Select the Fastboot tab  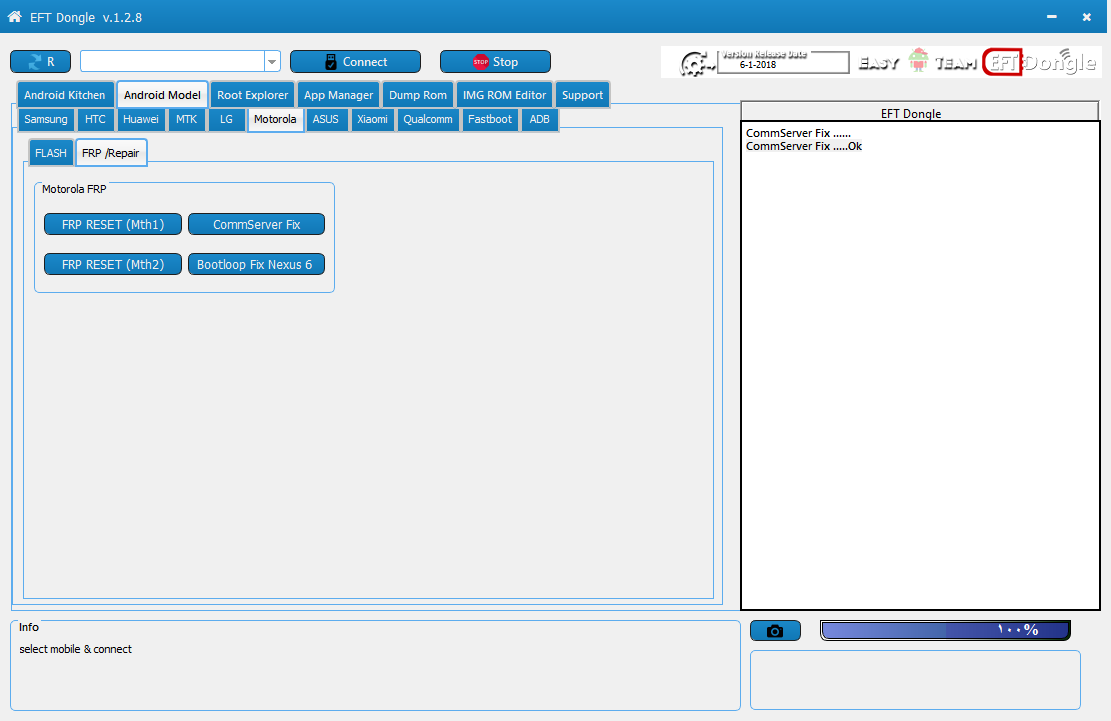pyautogui.click(x=490, y=119)
